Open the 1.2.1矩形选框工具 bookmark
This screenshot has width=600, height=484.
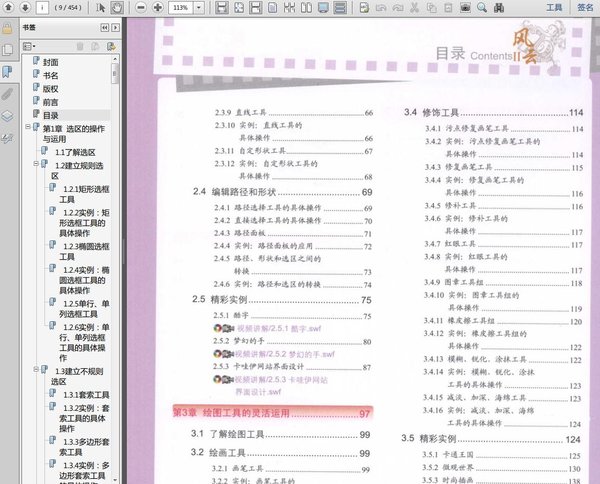point(84,194)
